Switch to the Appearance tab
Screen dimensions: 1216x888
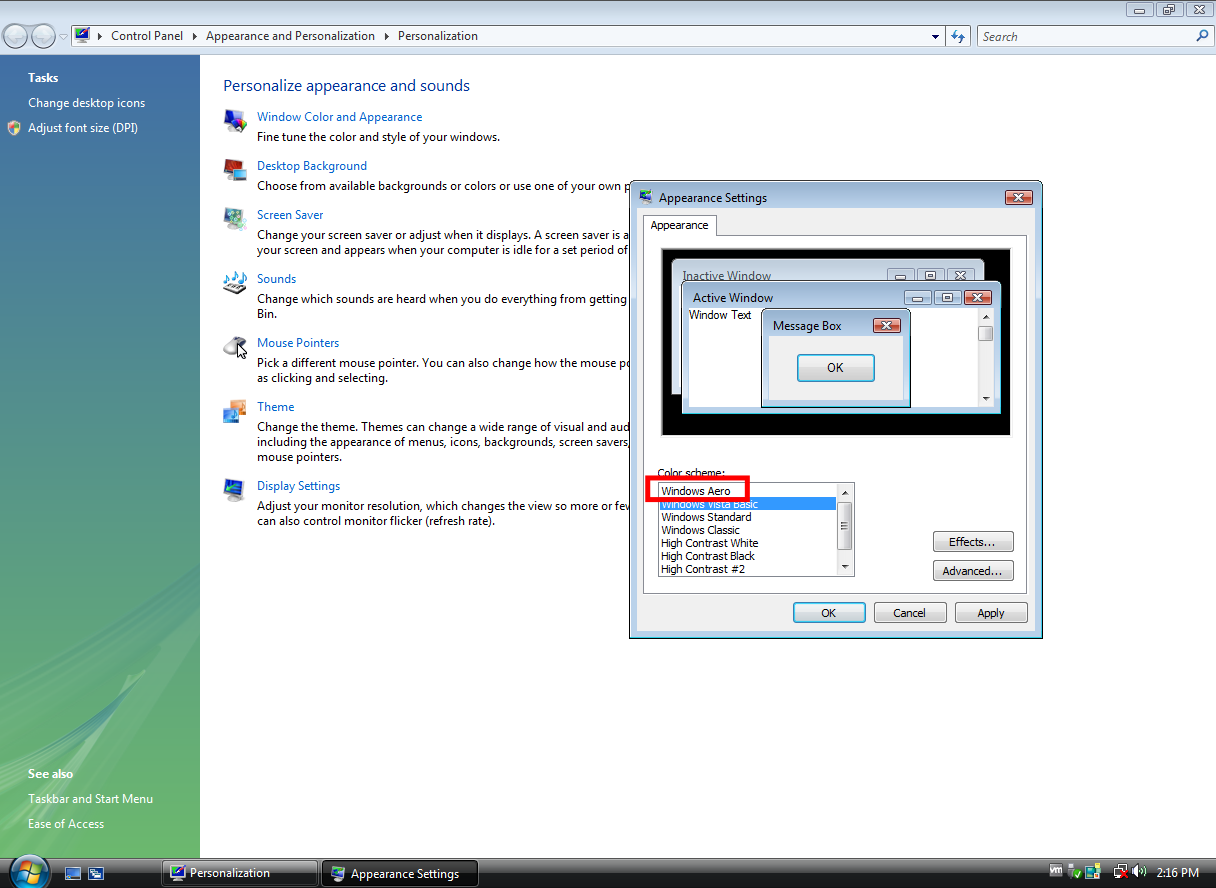click(x=679, y=226)
